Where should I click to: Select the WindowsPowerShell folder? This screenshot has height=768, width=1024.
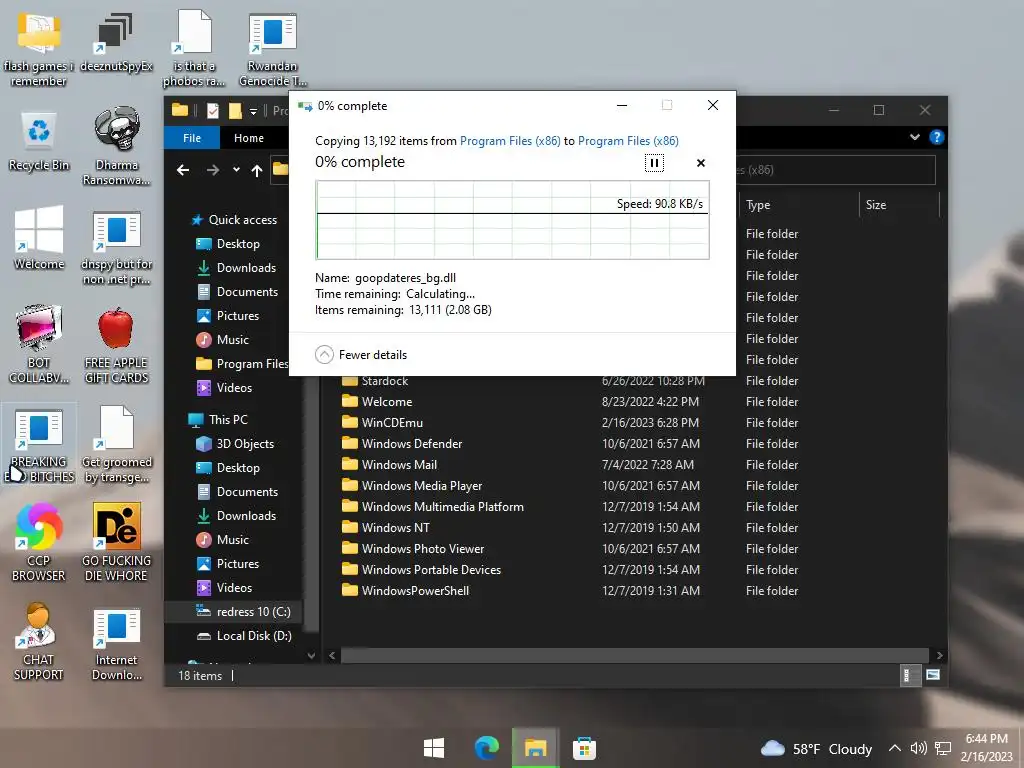405,590
